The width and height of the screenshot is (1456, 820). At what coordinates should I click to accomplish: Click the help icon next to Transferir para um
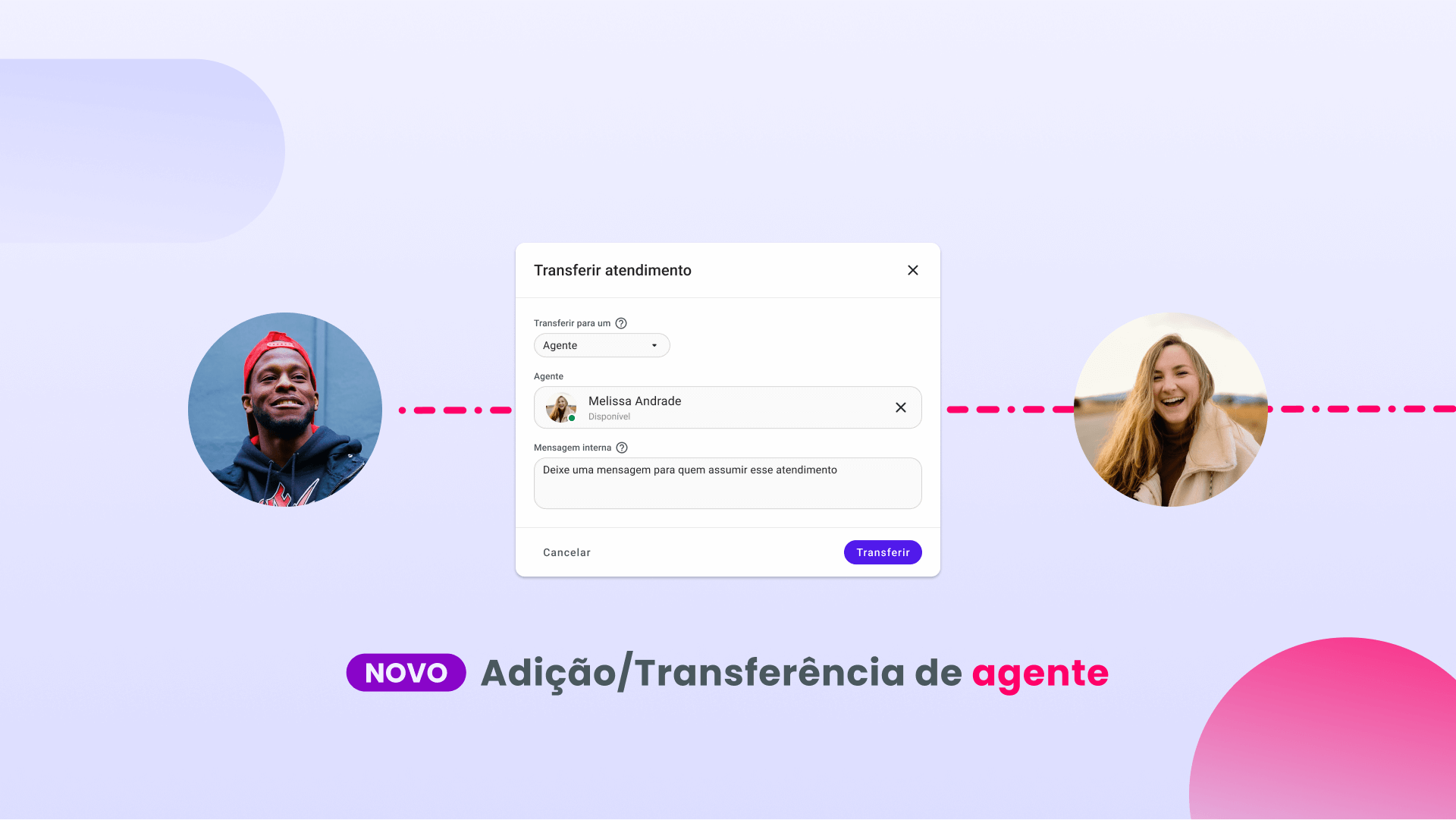621,323
